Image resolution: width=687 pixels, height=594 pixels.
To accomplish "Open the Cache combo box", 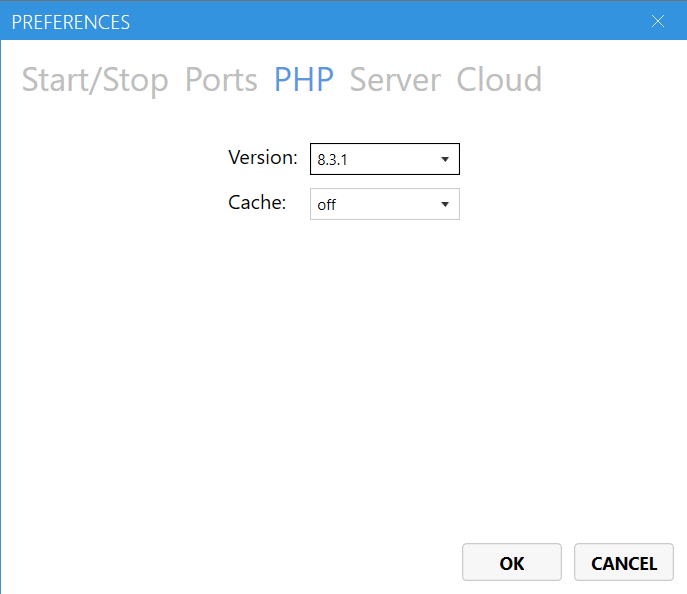I will tap(384, 204).
